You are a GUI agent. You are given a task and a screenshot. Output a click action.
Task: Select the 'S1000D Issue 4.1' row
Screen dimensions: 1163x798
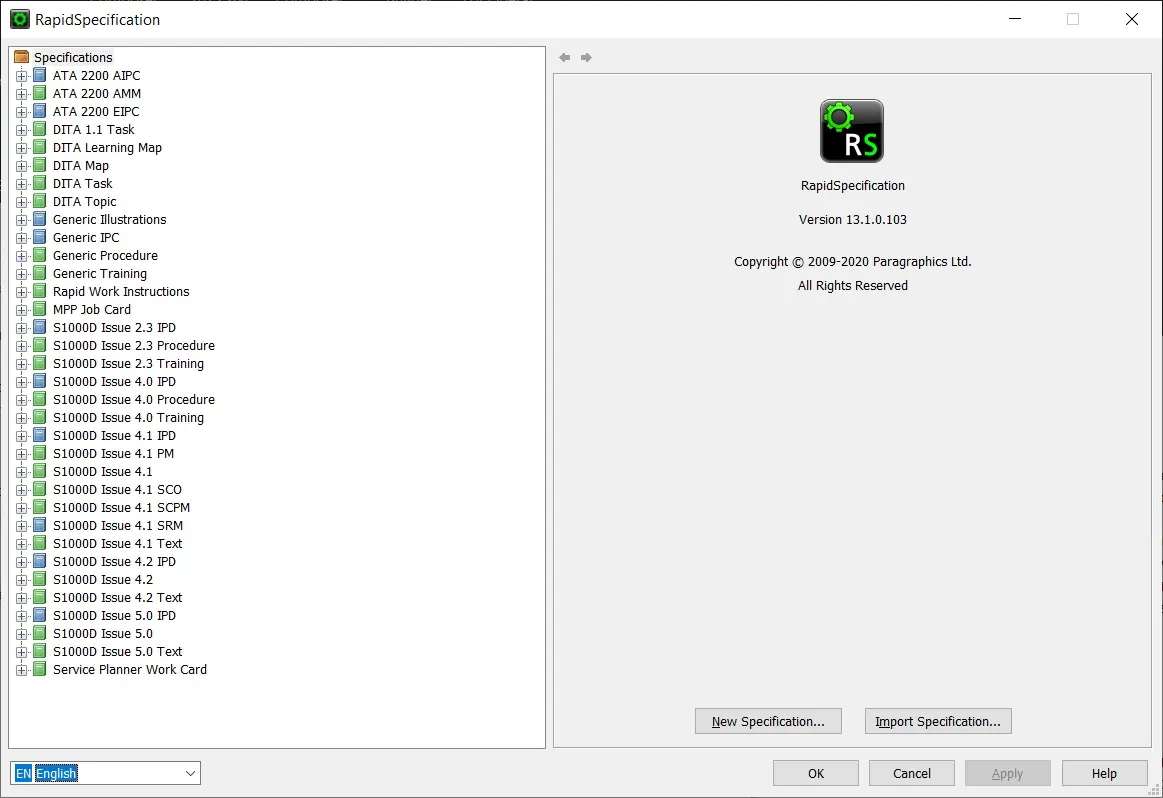pyautogui.click(x=102, y=472)
